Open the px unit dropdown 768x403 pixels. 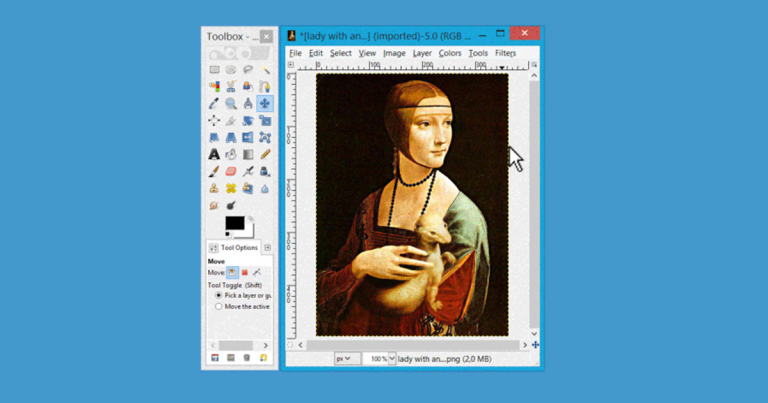pyautogui.click(x=347, y=359)
